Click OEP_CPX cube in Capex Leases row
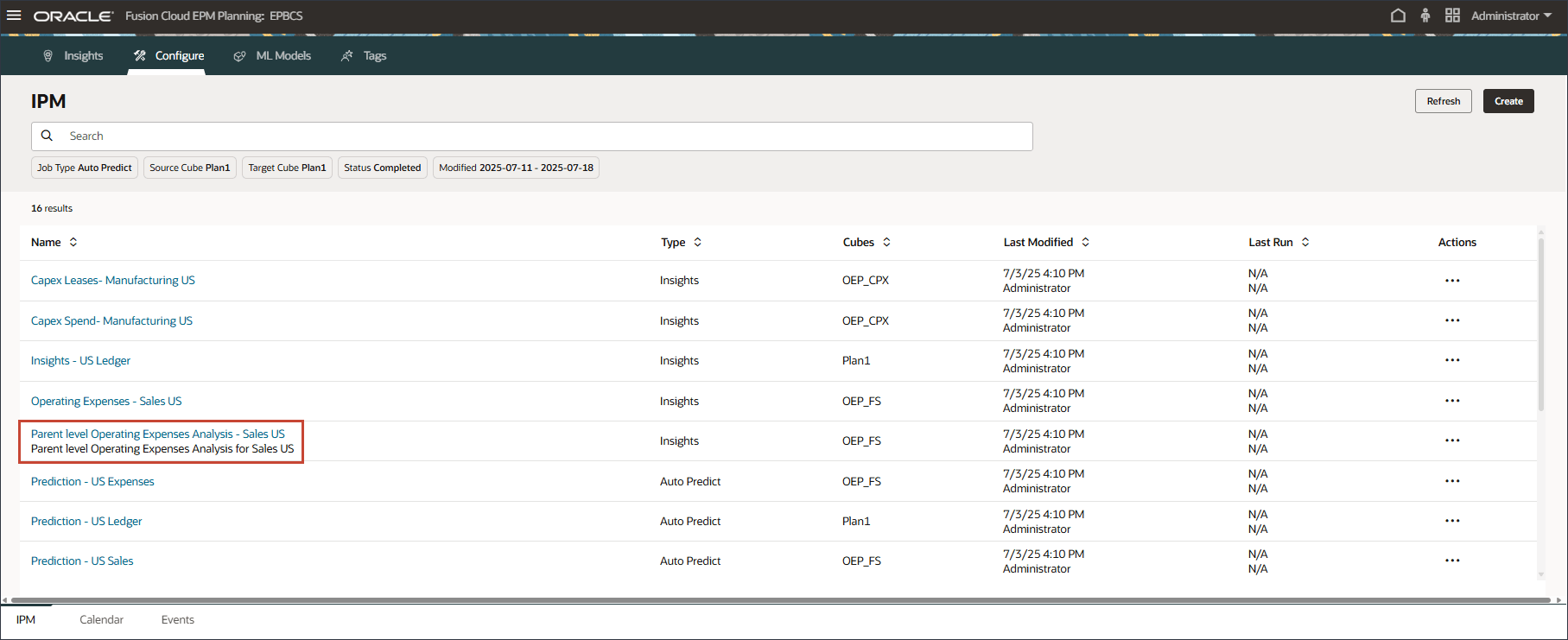 [866, 281]
